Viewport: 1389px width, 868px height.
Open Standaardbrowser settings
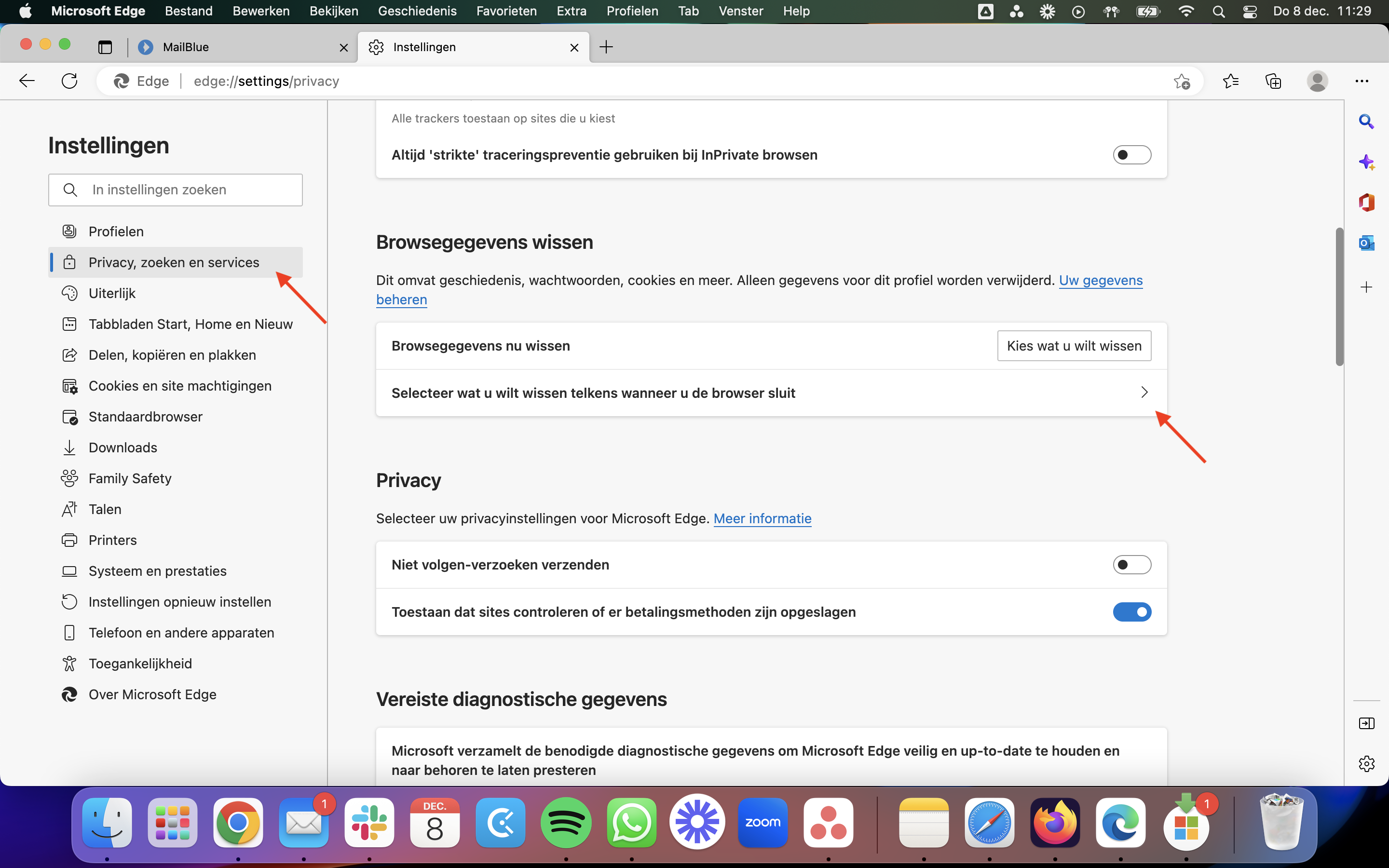(x=176, y=417)
